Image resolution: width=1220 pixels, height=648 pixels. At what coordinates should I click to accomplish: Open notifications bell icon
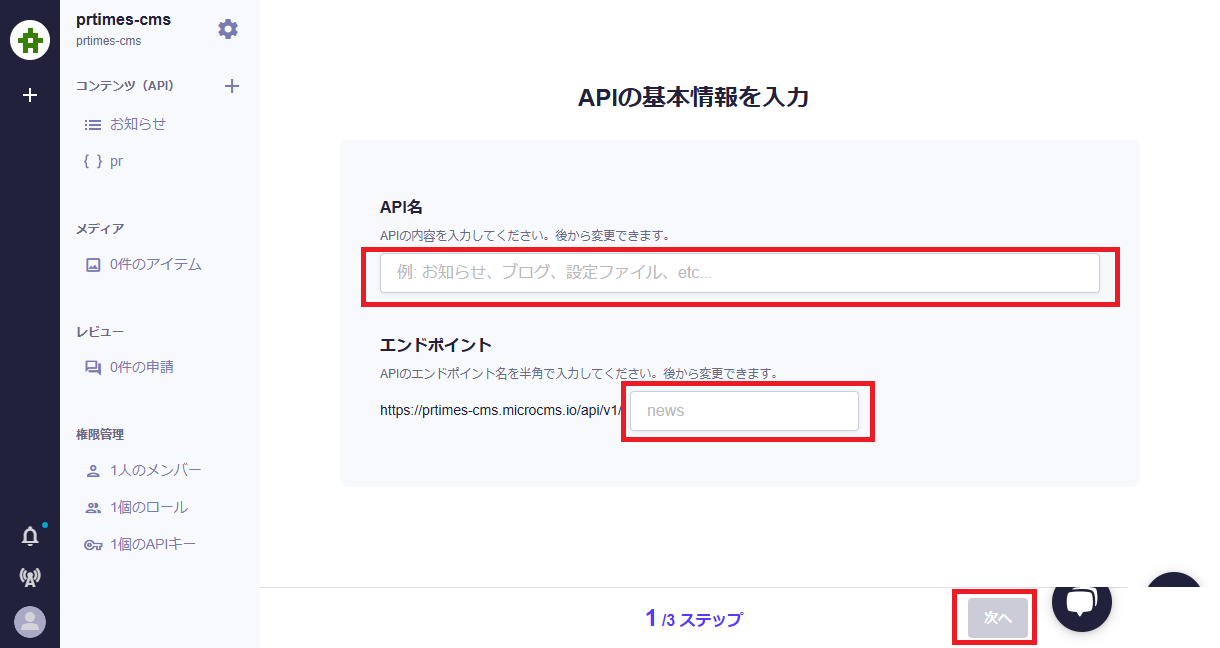pos(30,537)
